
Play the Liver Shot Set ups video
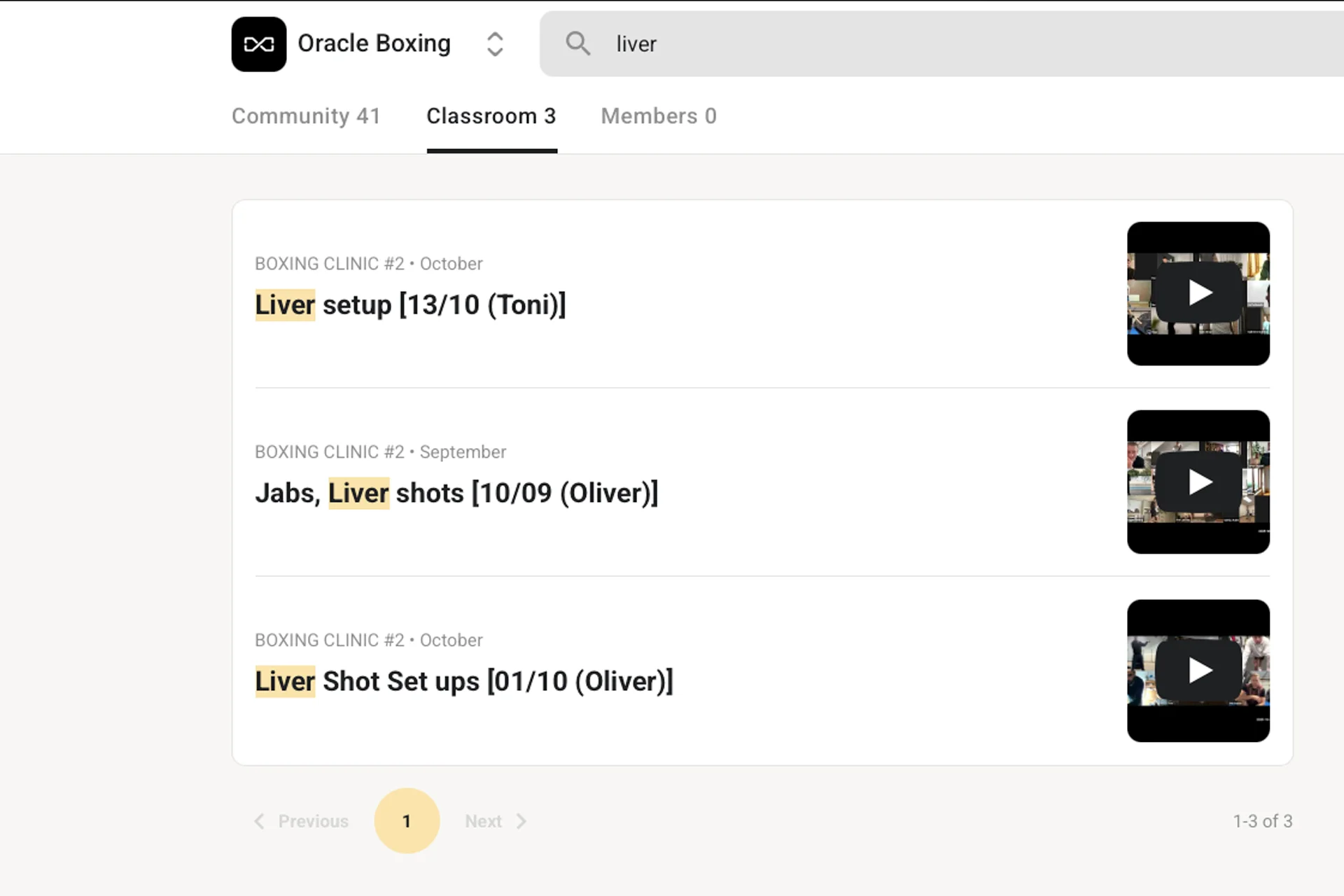[1198, 670]
